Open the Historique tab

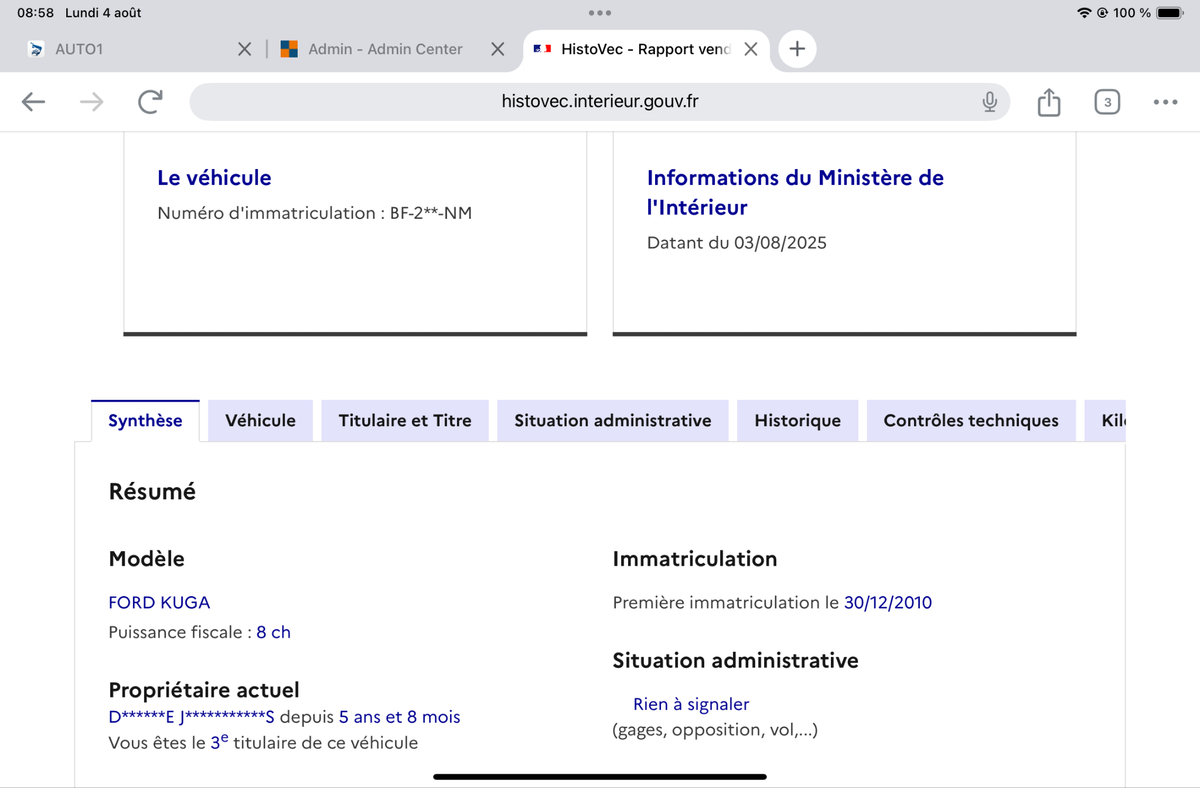797,421
